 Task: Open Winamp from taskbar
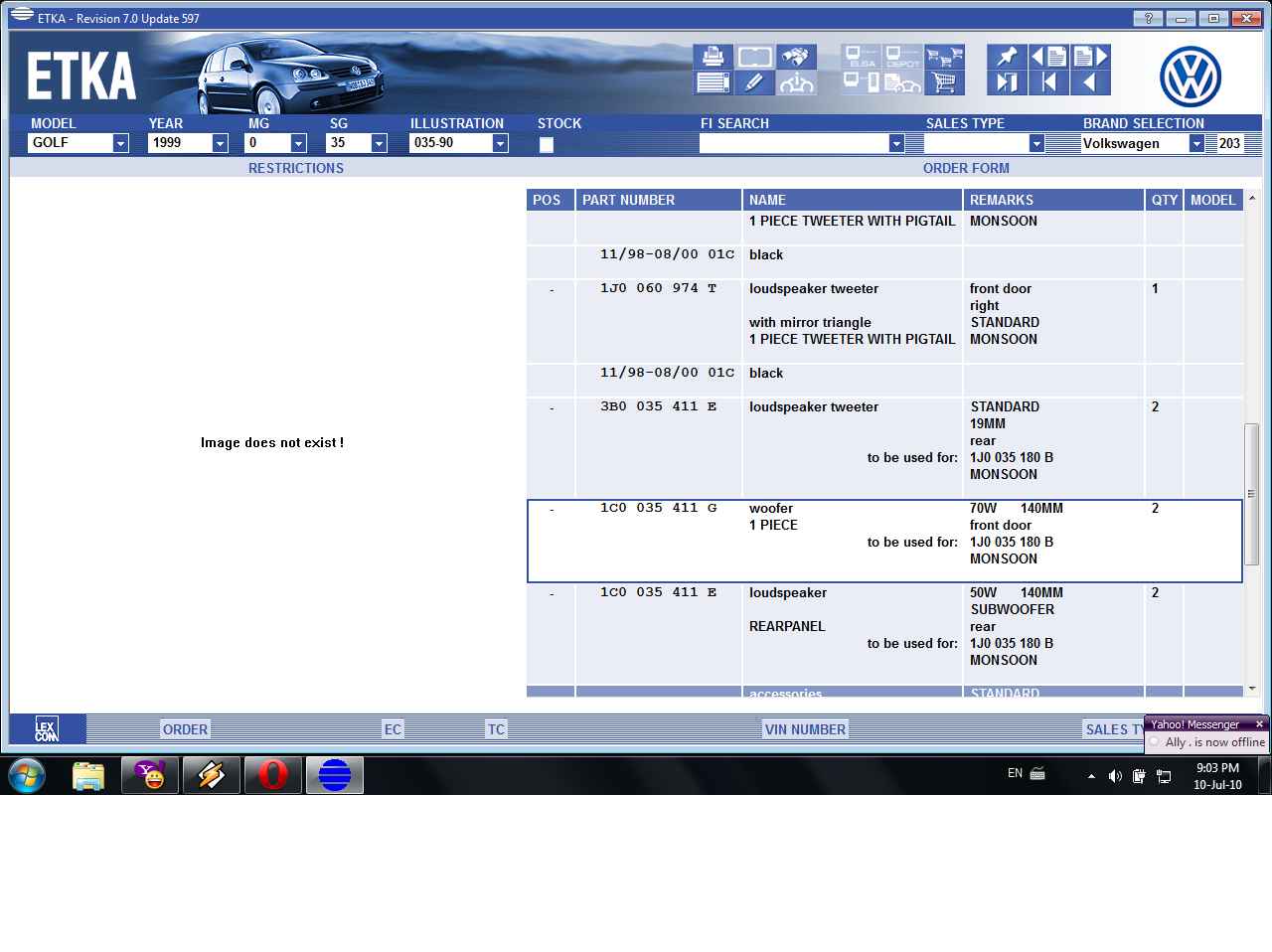pos(212,775)
